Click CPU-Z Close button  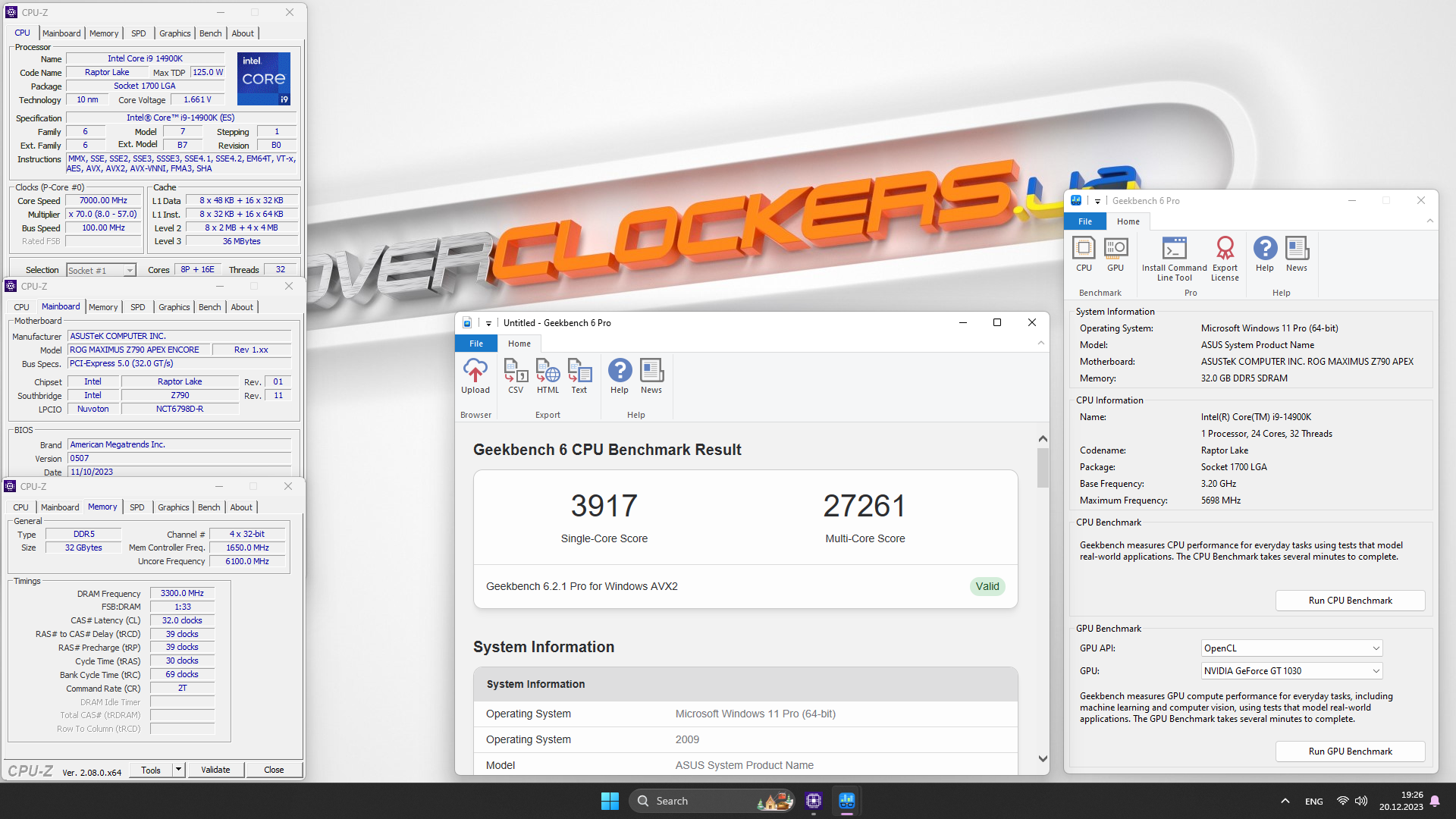274,770
